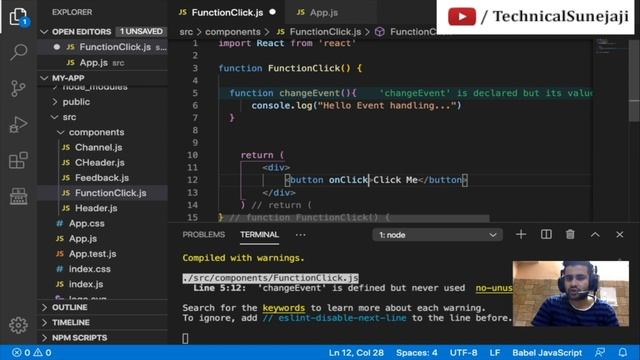Click the FunctionClick symbol icon in breadcrumb
This screenshot has width=640, height=360.
pos(380,32)
